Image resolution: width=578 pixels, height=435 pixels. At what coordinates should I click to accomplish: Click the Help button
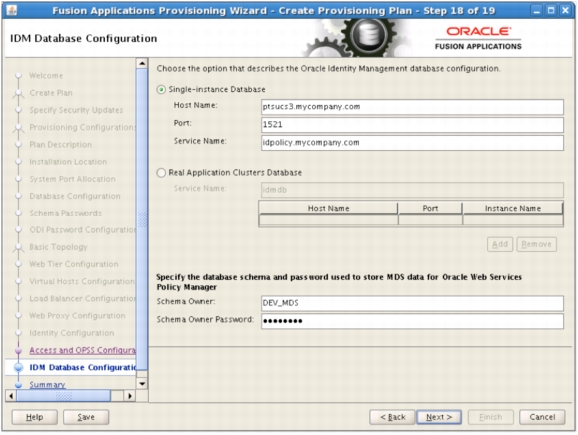coord(35,417)
